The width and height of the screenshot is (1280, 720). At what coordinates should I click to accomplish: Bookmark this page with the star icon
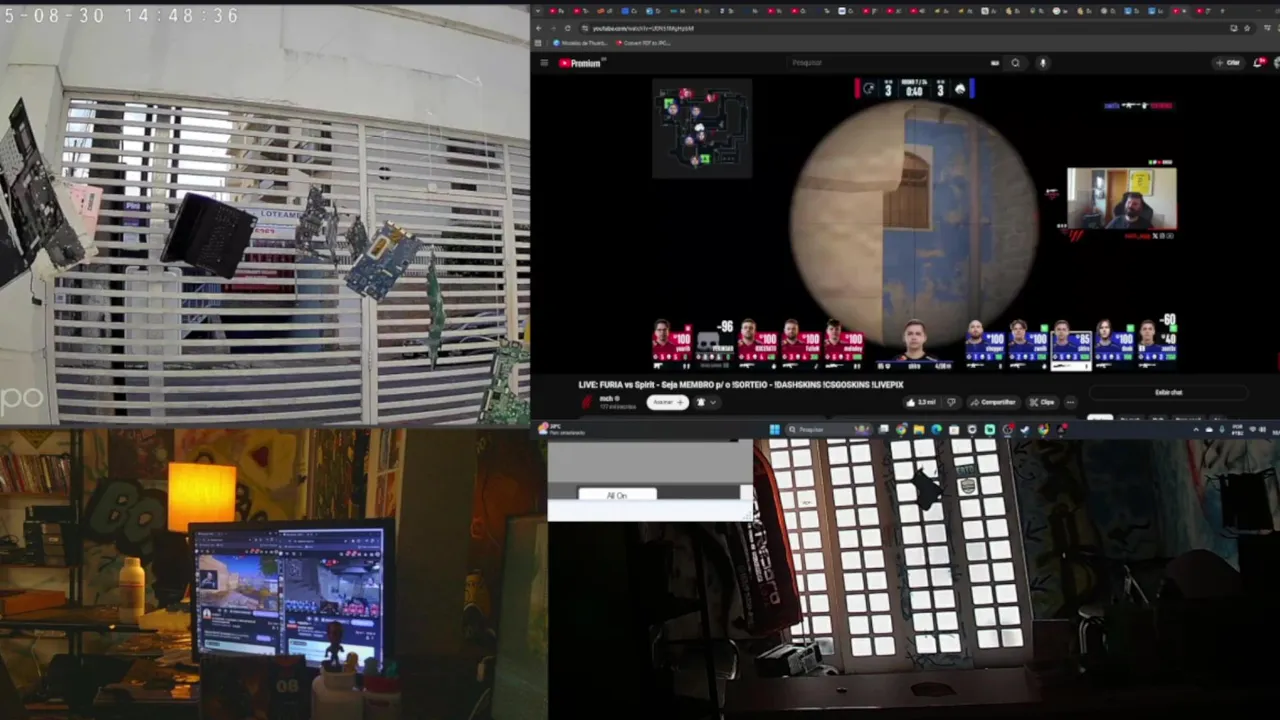click(x=1246, y=28)
